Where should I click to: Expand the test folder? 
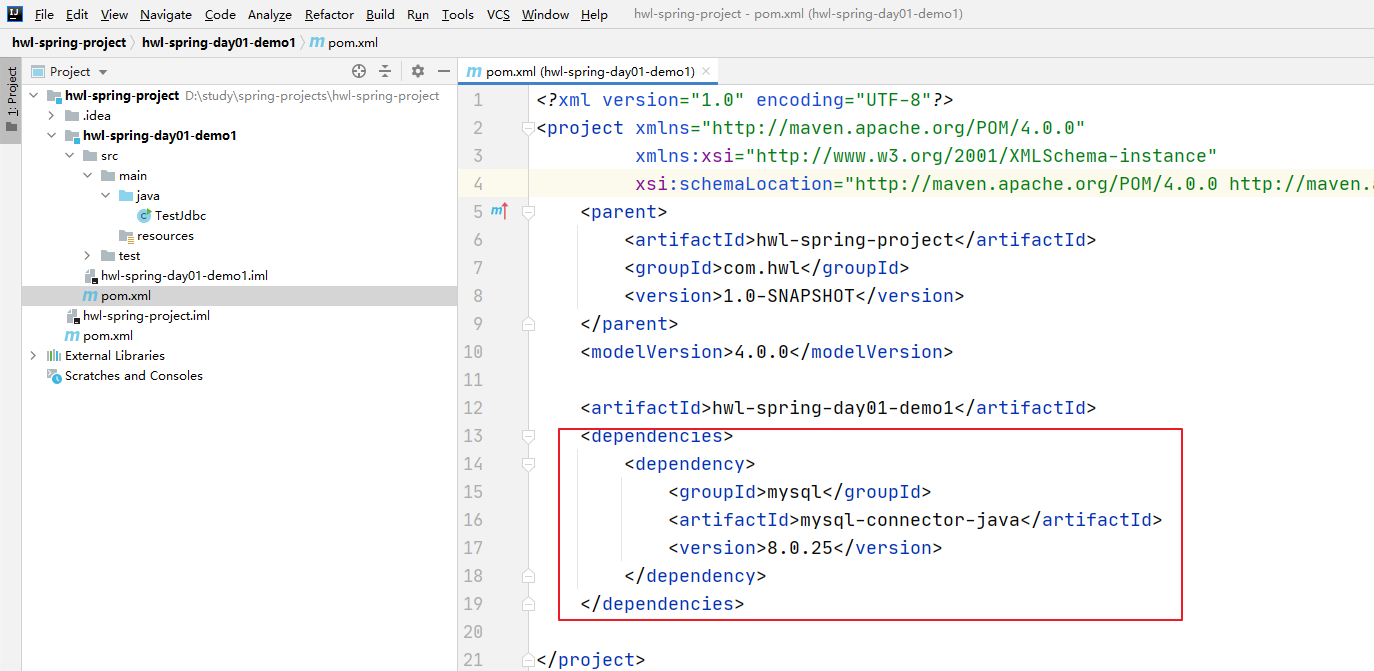[x=87, y=255]
